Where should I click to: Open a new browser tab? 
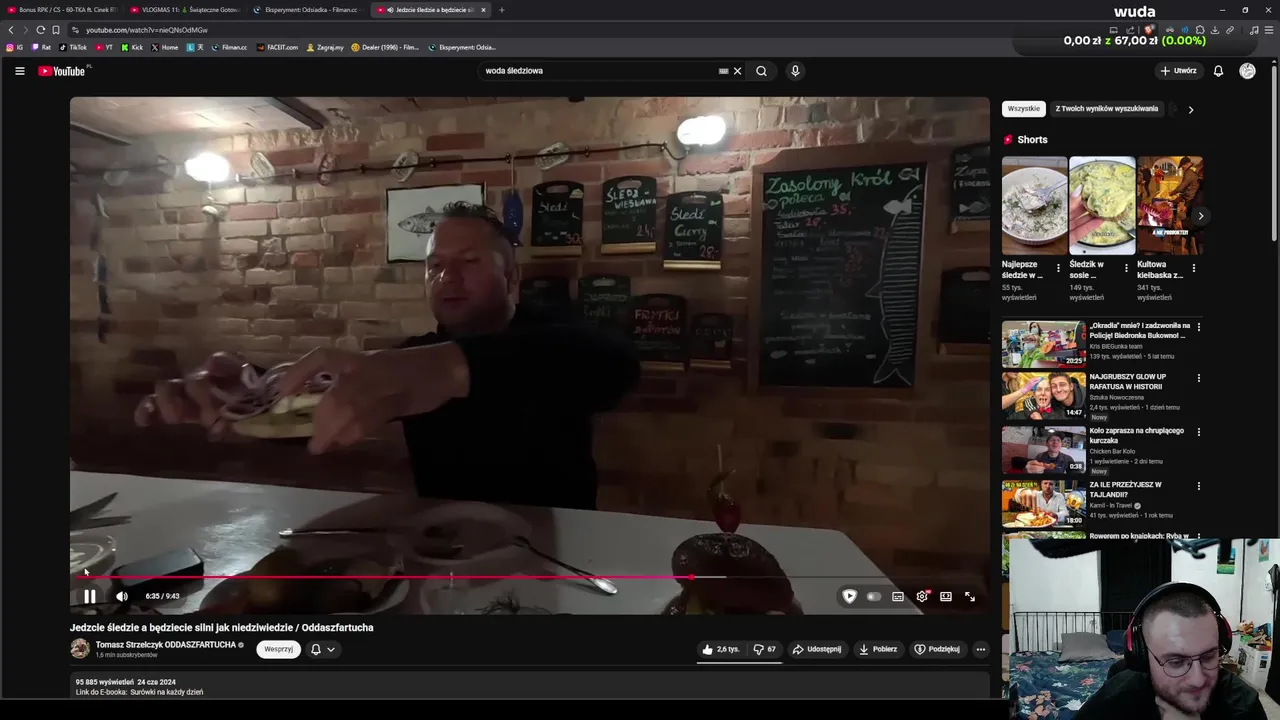coord(502,10)
